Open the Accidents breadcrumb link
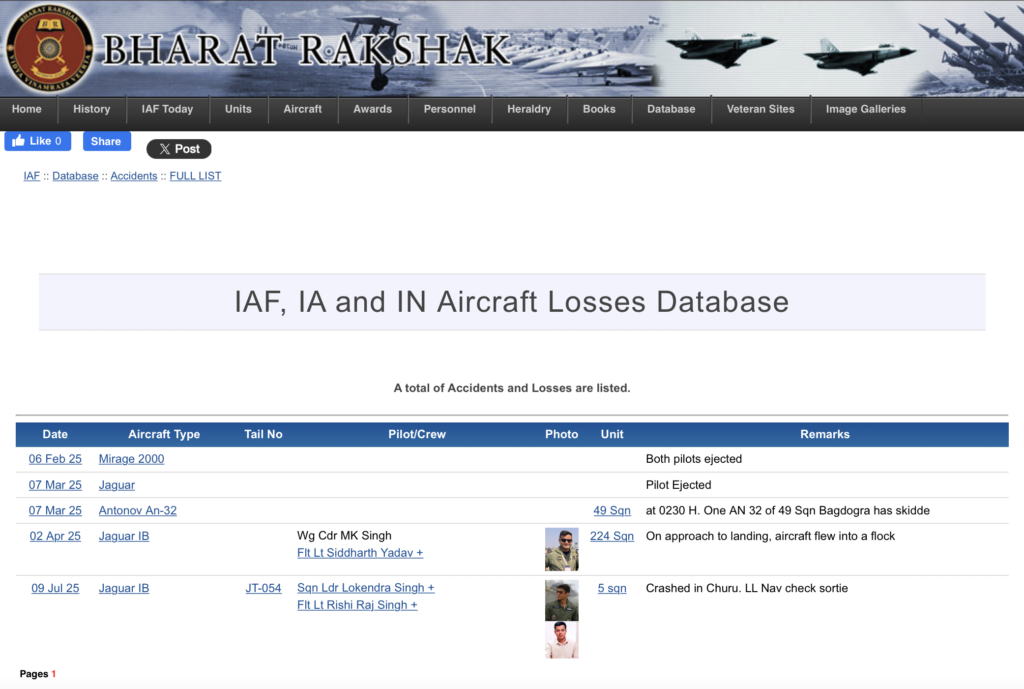The width and height of the screenshot is (1024, 689). (134, 176)
